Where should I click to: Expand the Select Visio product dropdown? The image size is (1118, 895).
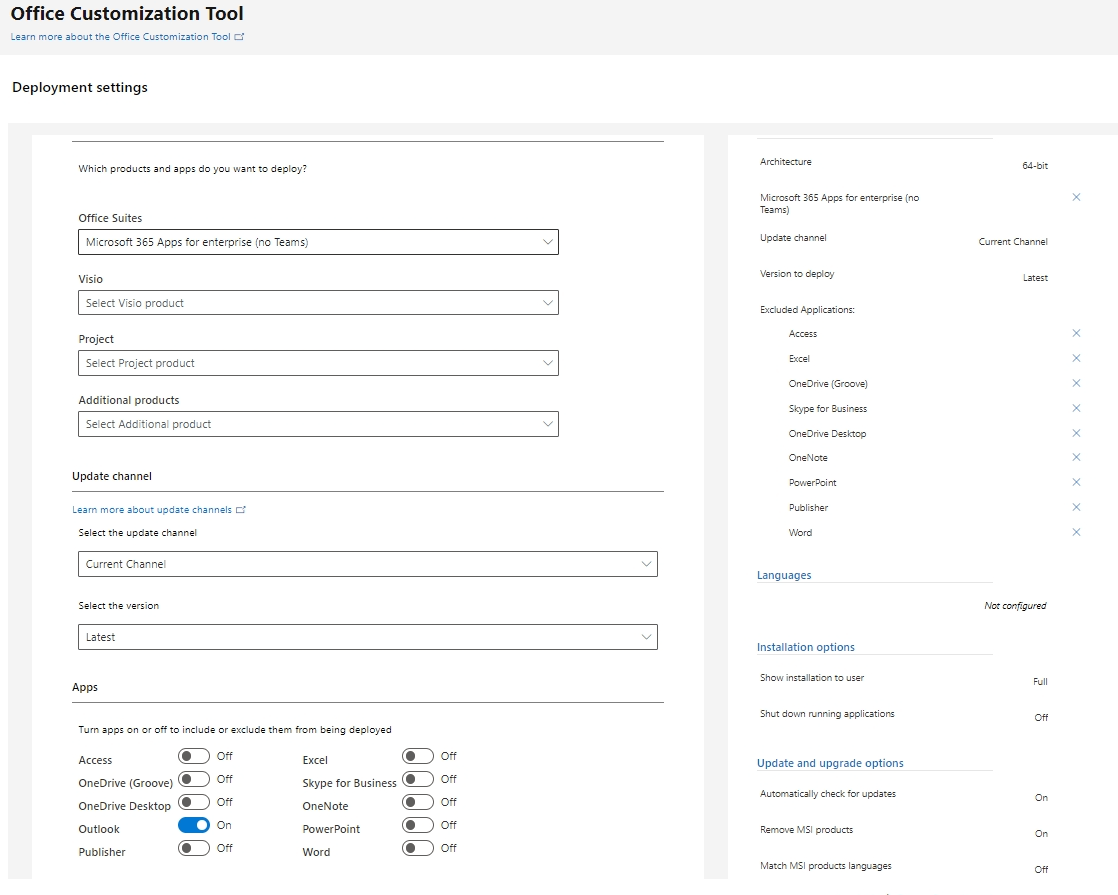(x=318, y=303)
